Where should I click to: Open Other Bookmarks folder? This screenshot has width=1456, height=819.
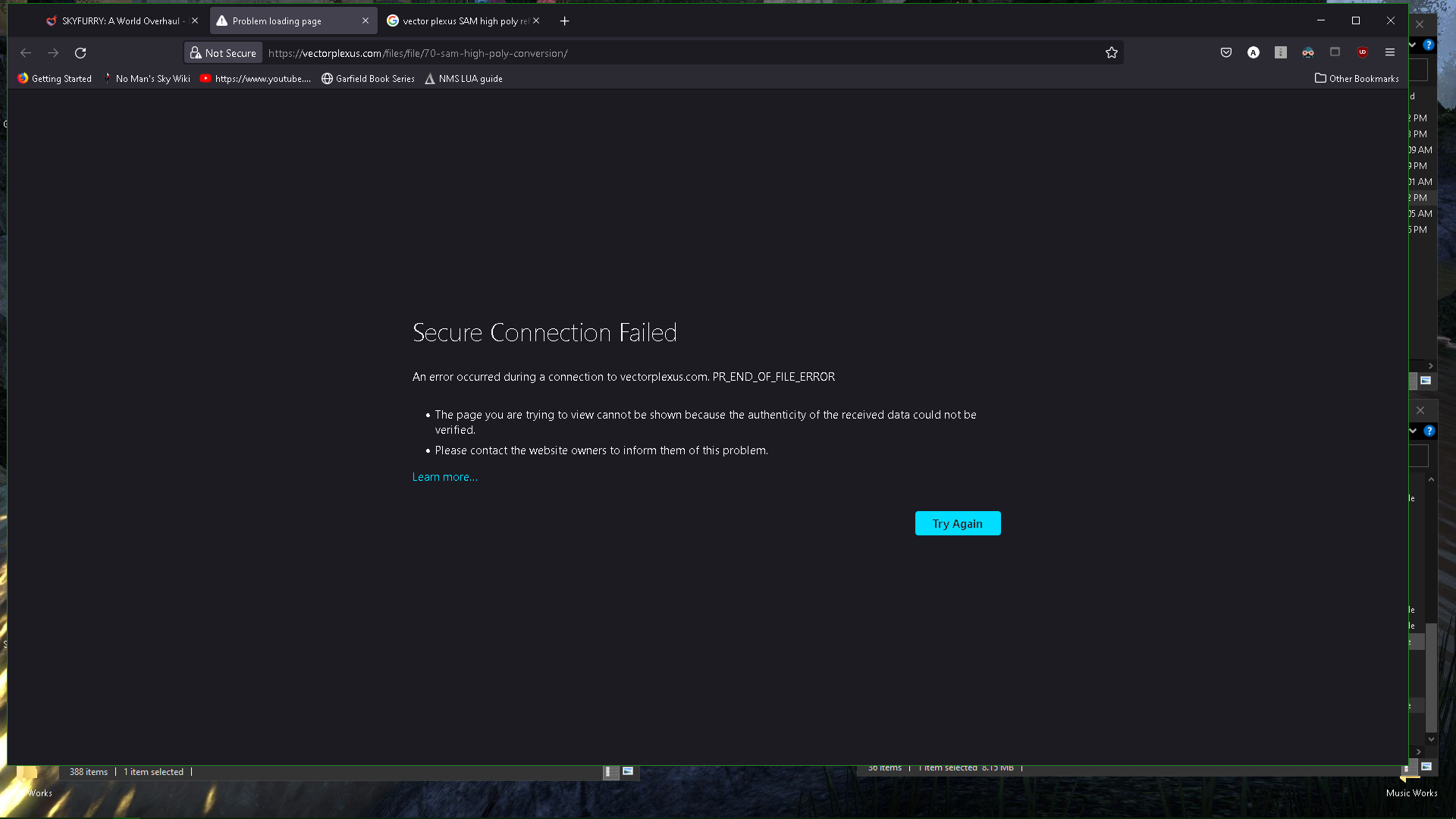pyautogui.click(x=1357, y=78)
